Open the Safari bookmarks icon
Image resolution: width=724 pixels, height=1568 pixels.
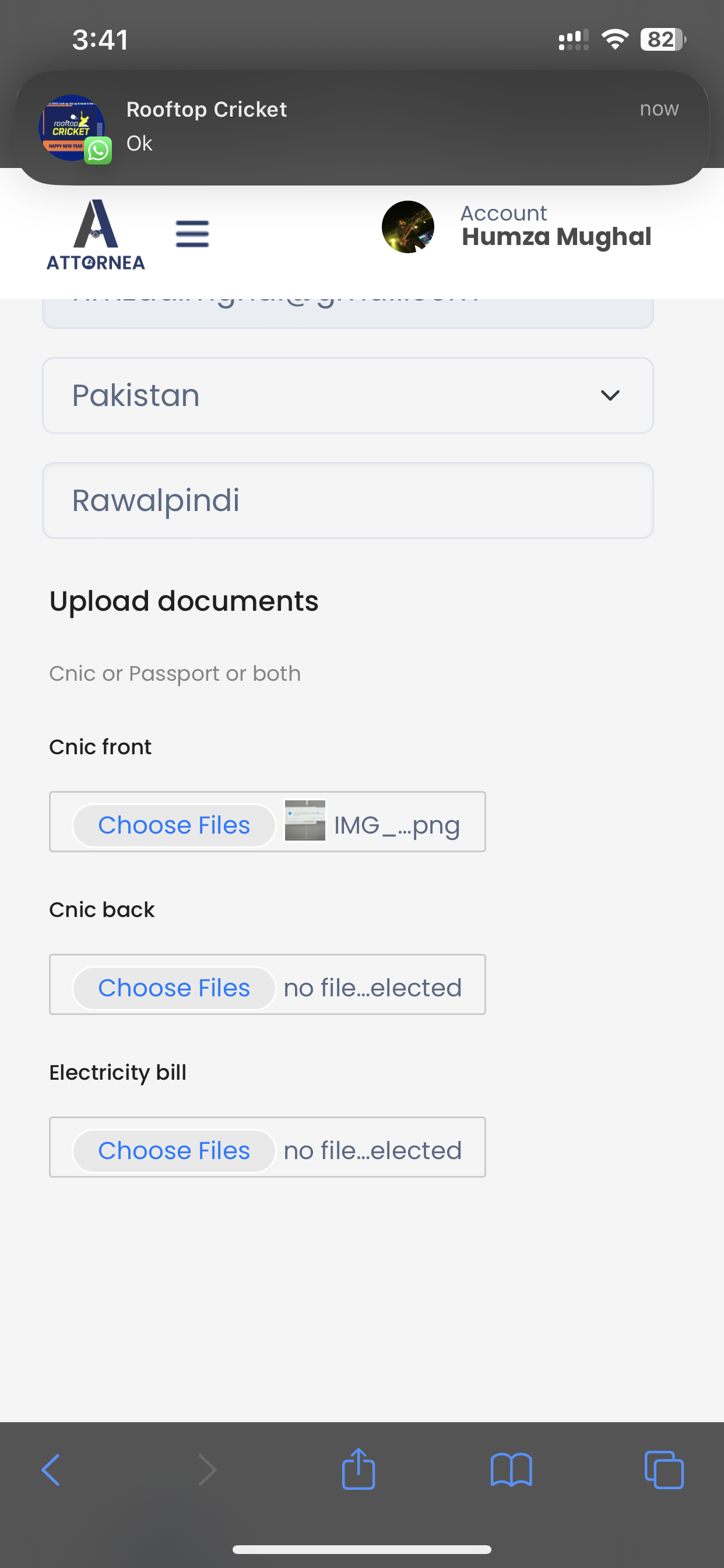point(511,1470)
